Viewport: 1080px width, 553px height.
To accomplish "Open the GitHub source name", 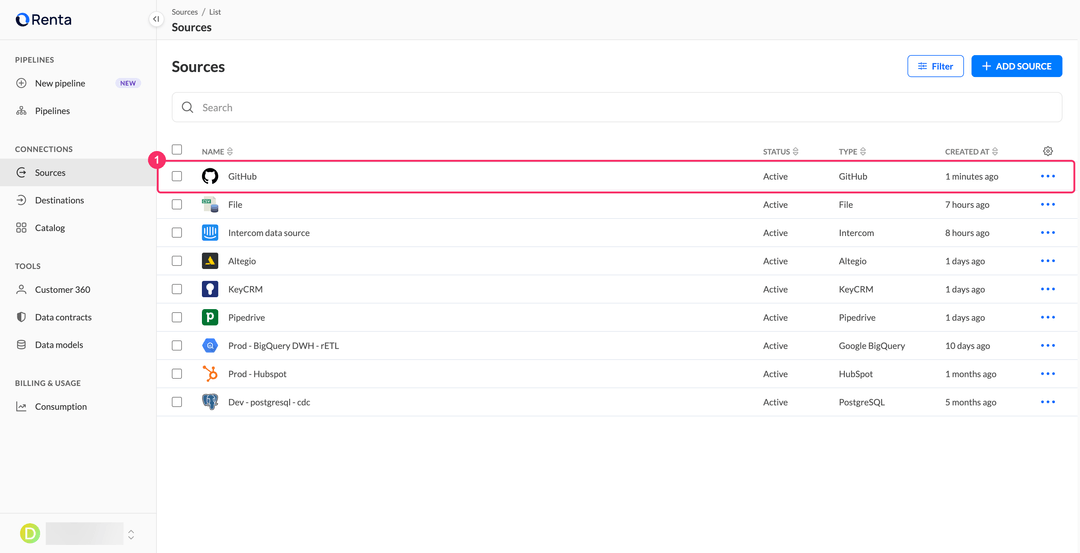I will click(x=242, y=177).
